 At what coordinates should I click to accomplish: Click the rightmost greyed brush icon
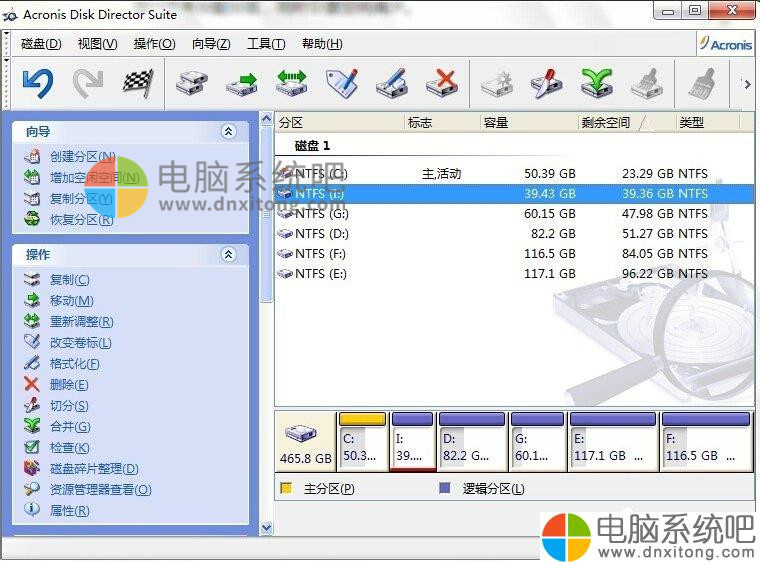[702, 83]
